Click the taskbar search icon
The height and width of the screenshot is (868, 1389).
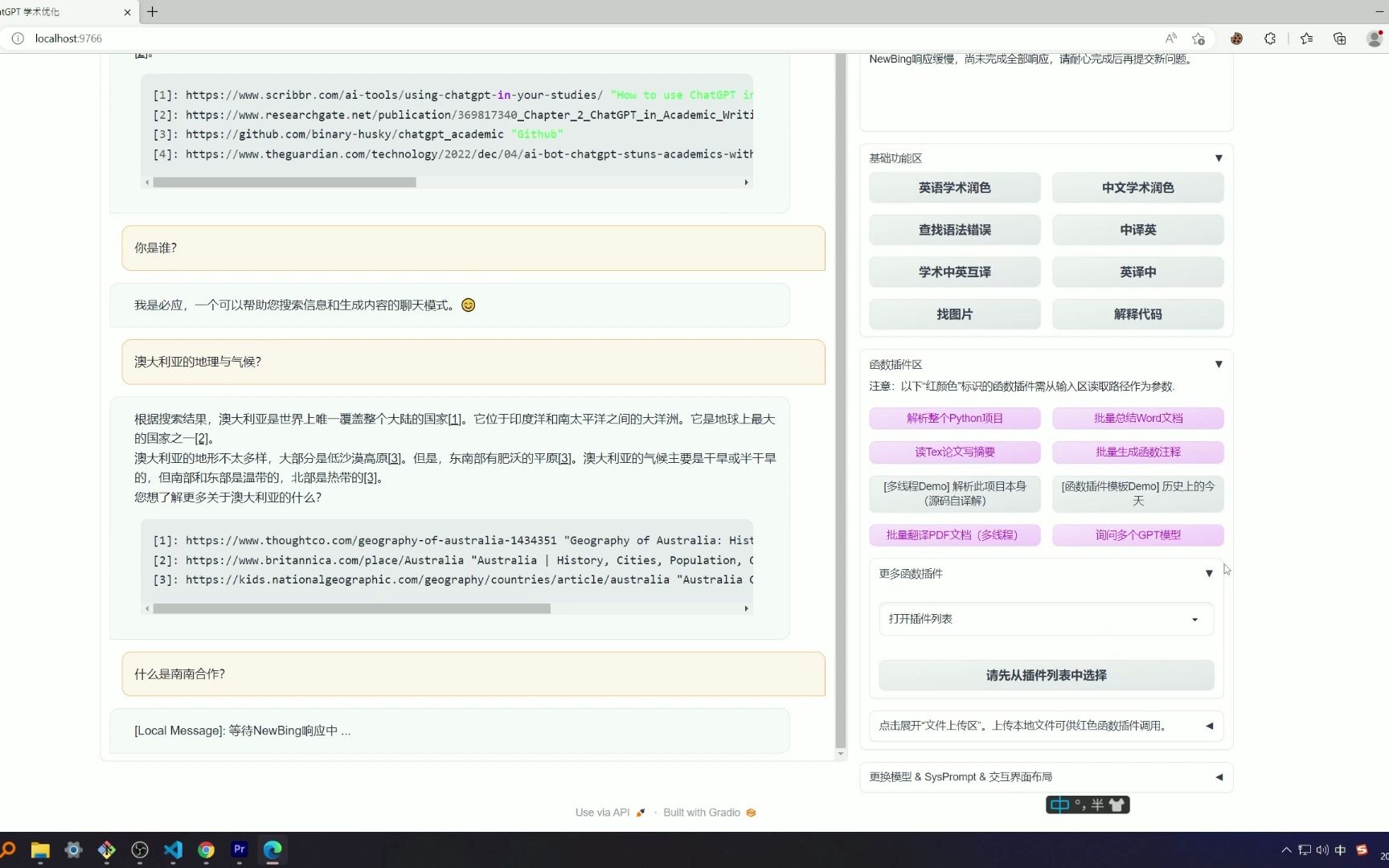8,850
